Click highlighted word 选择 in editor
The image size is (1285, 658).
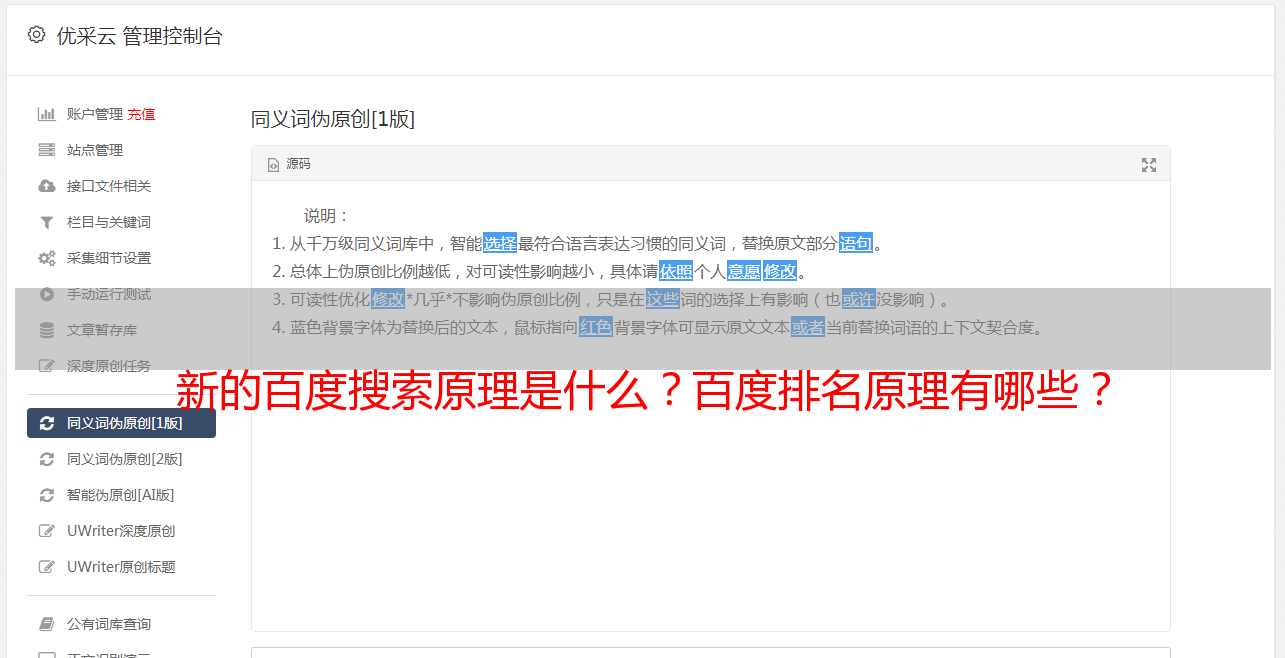(500, 243)
